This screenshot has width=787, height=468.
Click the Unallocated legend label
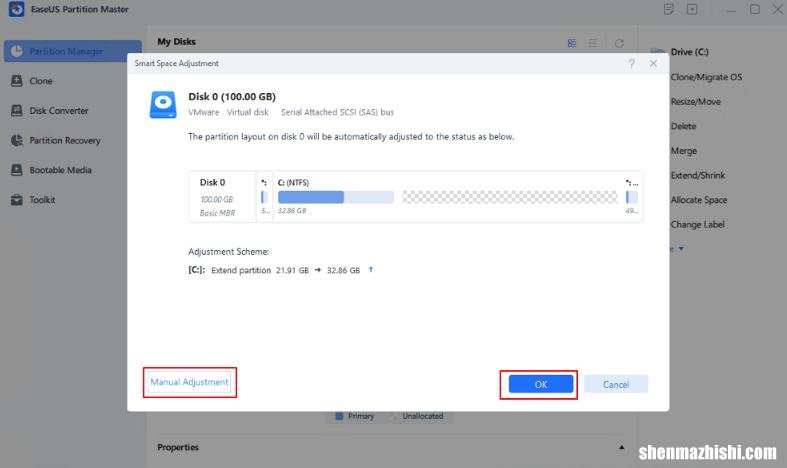(x=423, y=416)
